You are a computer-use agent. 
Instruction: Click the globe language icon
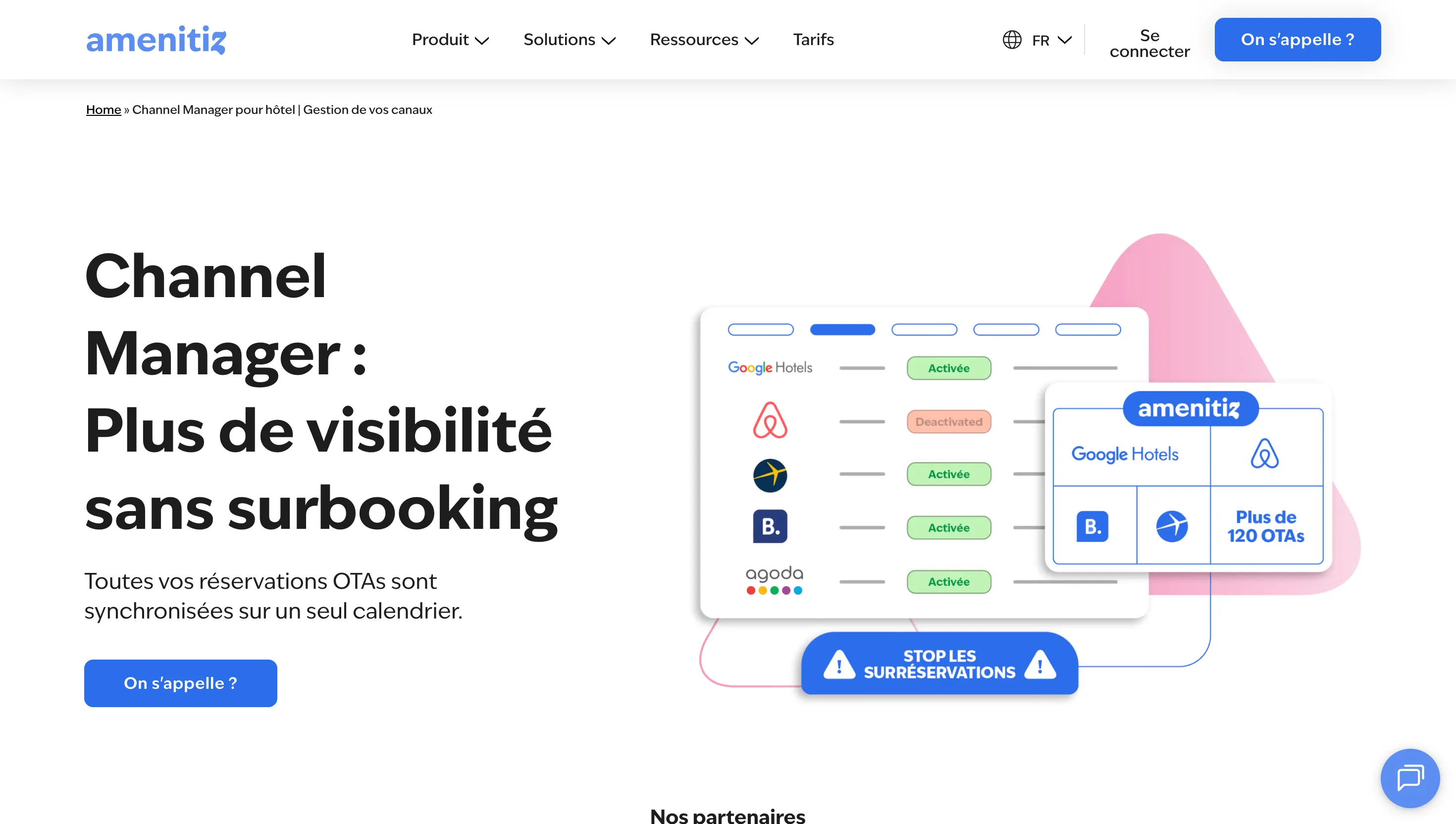1012,40
